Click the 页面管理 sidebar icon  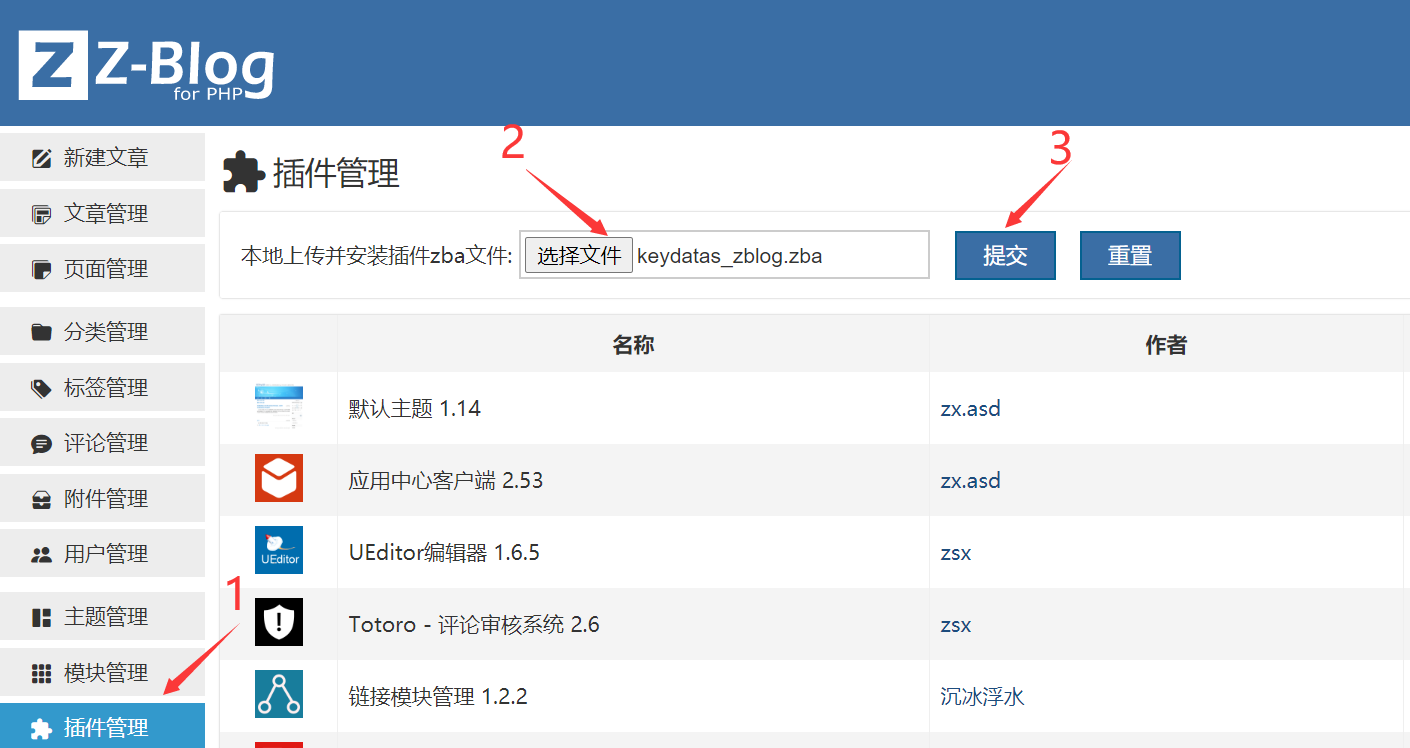coord(41,269)
